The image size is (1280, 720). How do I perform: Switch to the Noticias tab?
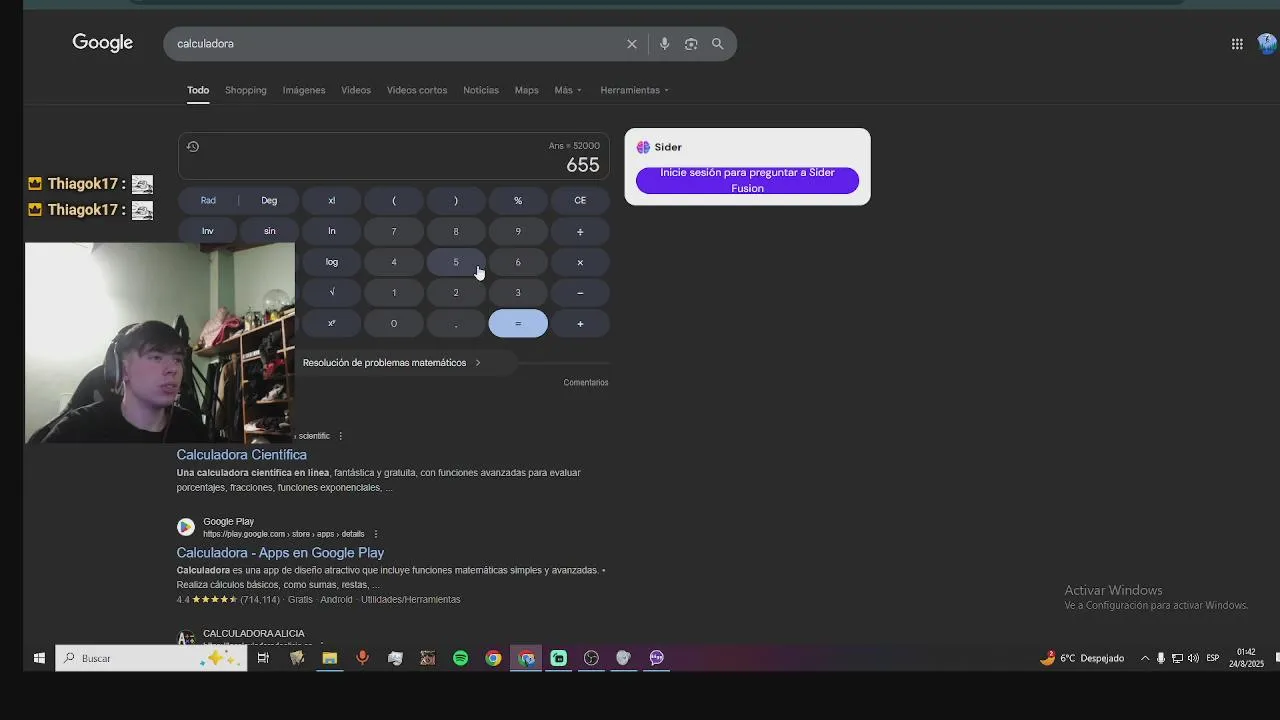(x=481, y=90)
